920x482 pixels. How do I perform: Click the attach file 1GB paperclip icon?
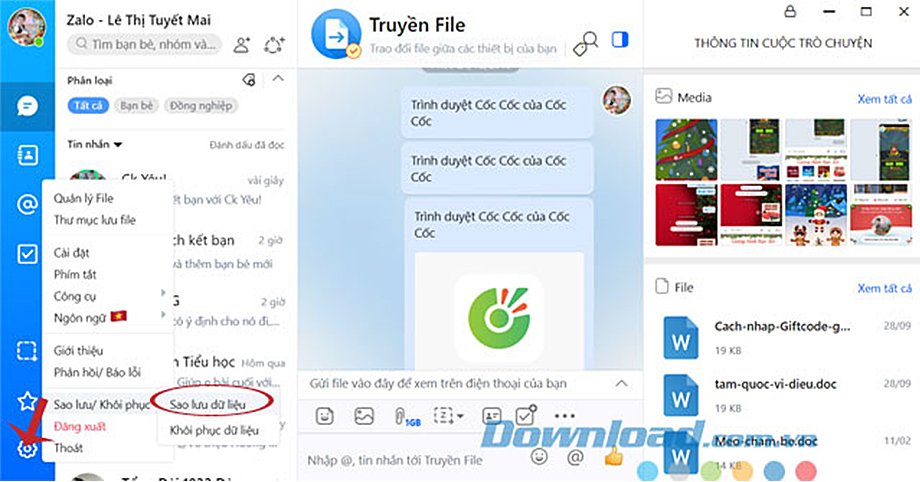pos(406,417)
